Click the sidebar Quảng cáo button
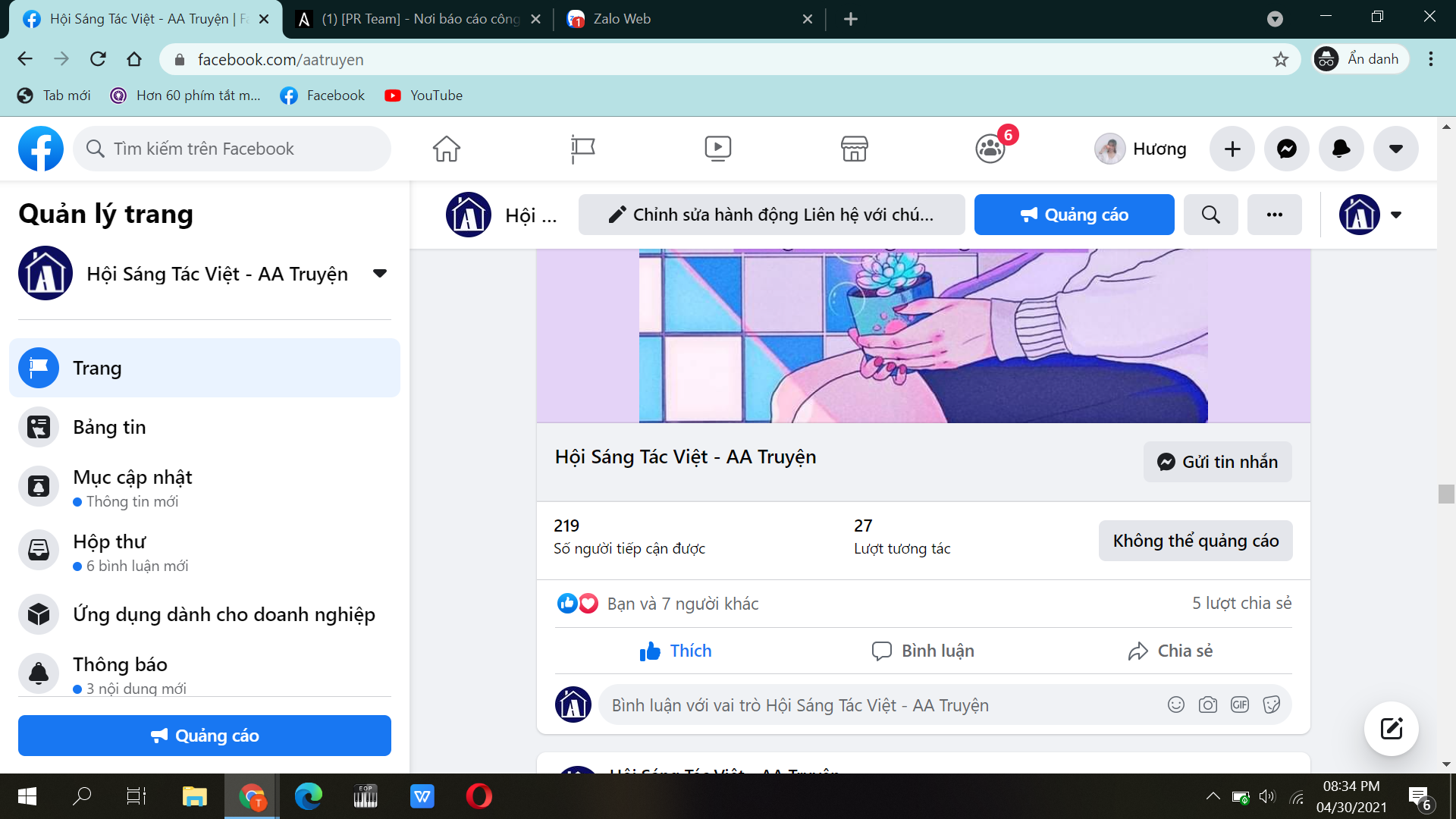Image resolution: width=1456 pixels, height=819 pixels. click(x=205, y=736)
